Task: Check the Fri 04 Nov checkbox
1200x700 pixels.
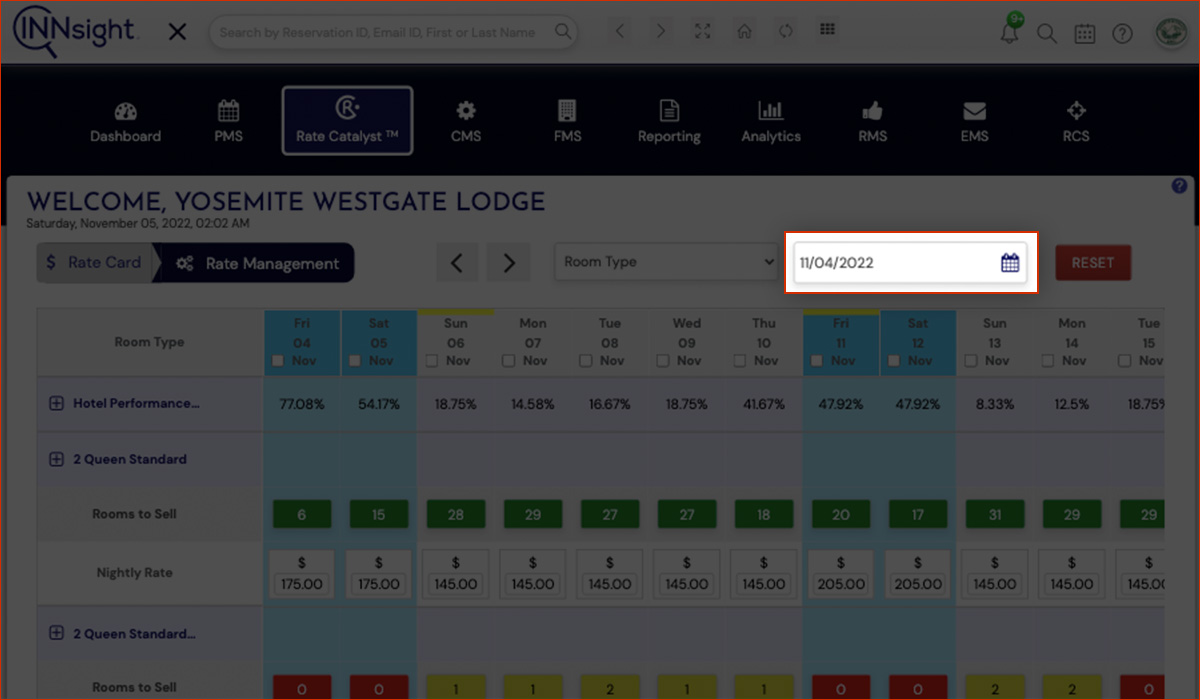Action: coord(279,361)
